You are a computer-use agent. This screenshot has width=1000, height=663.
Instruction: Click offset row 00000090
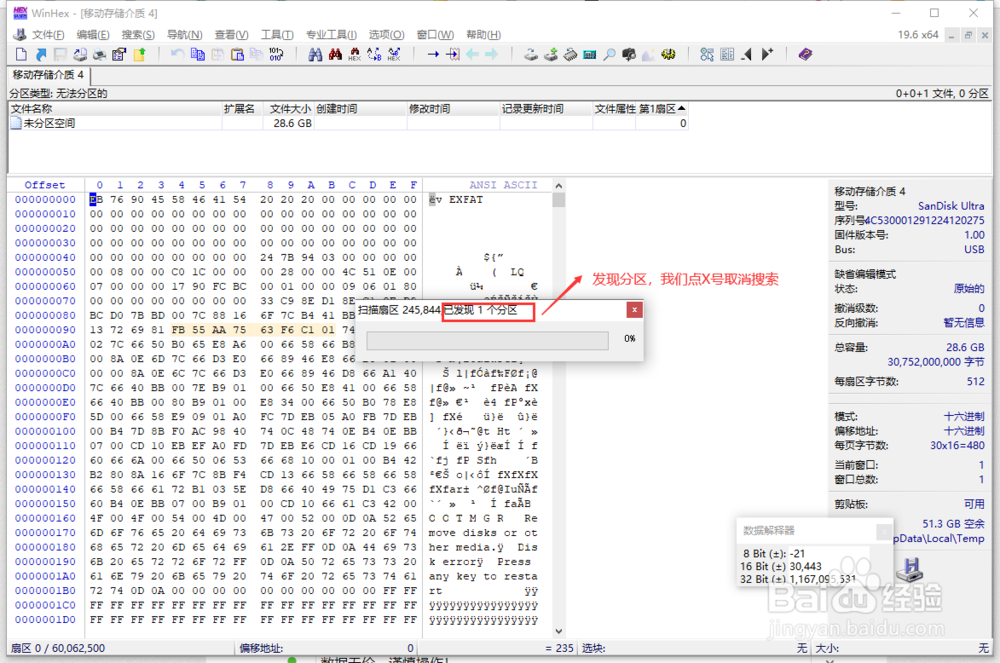tap(45, 330)
